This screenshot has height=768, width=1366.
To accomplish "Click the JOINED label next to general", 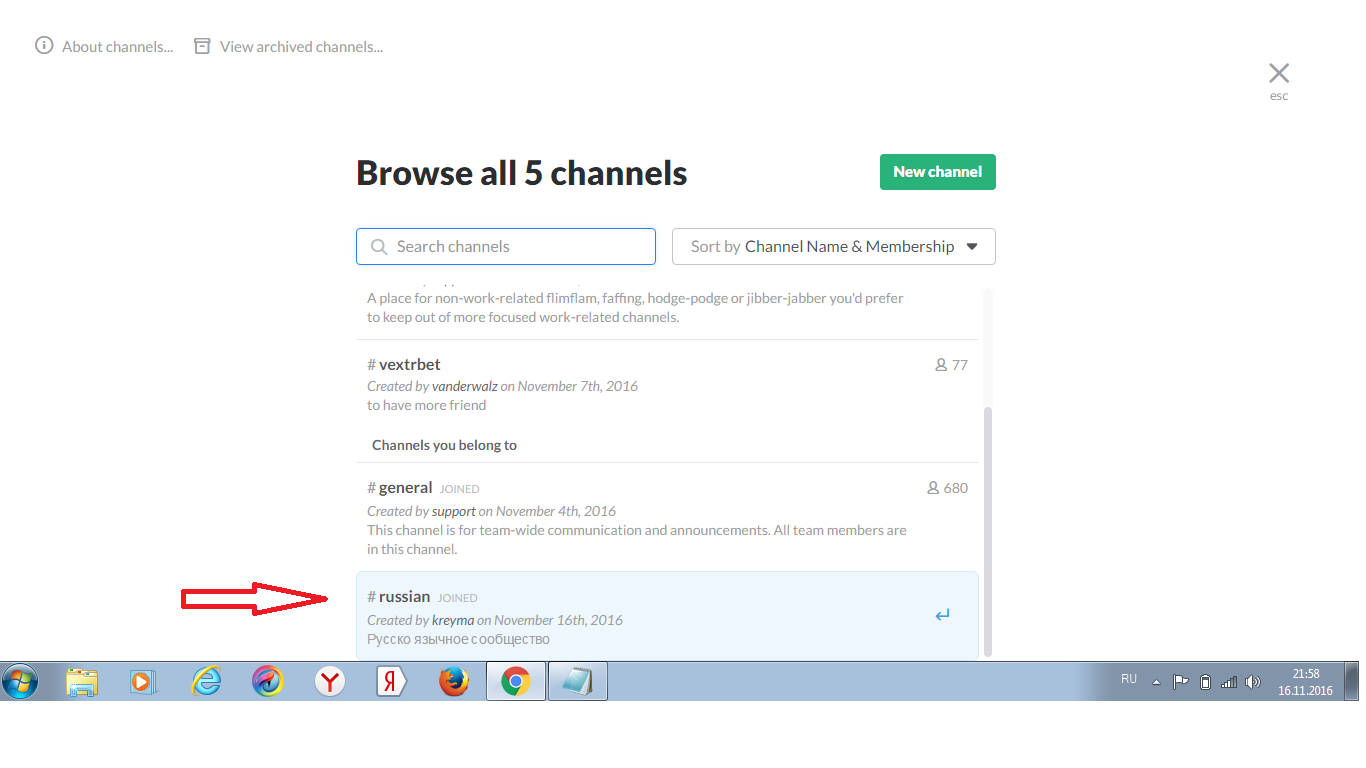I will click(x=460, y=489).
